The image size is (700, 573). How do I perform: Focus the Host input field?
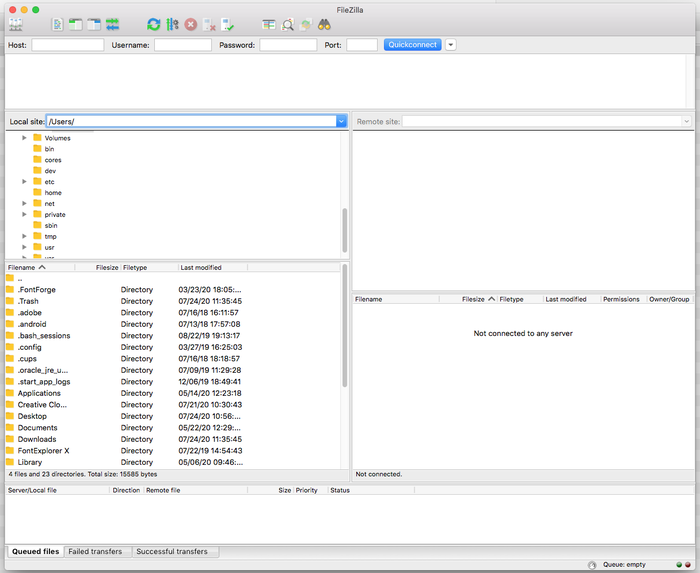(x=68, y=45)
